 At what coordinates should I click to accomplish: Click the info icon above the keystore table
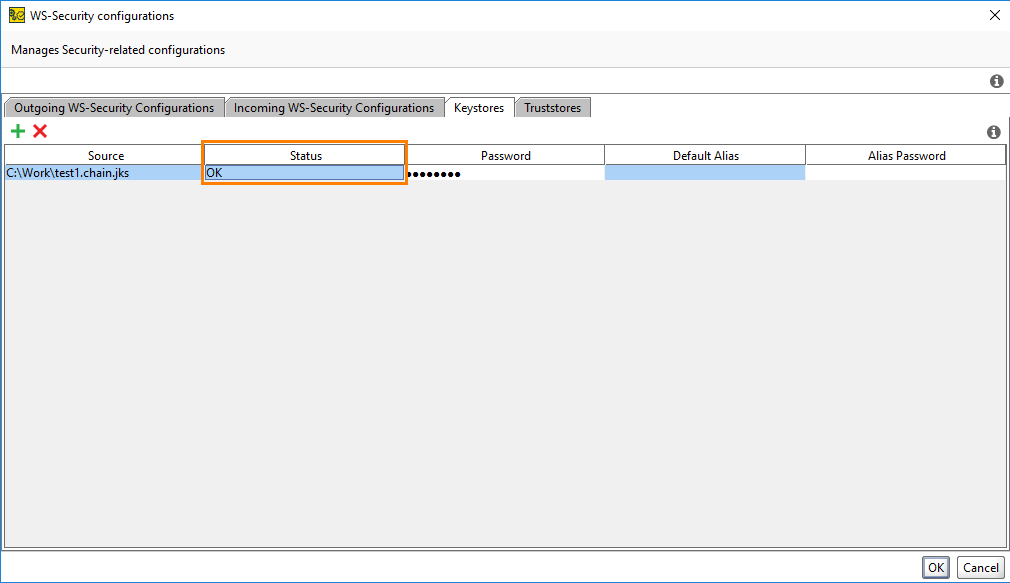click(993, 132)
